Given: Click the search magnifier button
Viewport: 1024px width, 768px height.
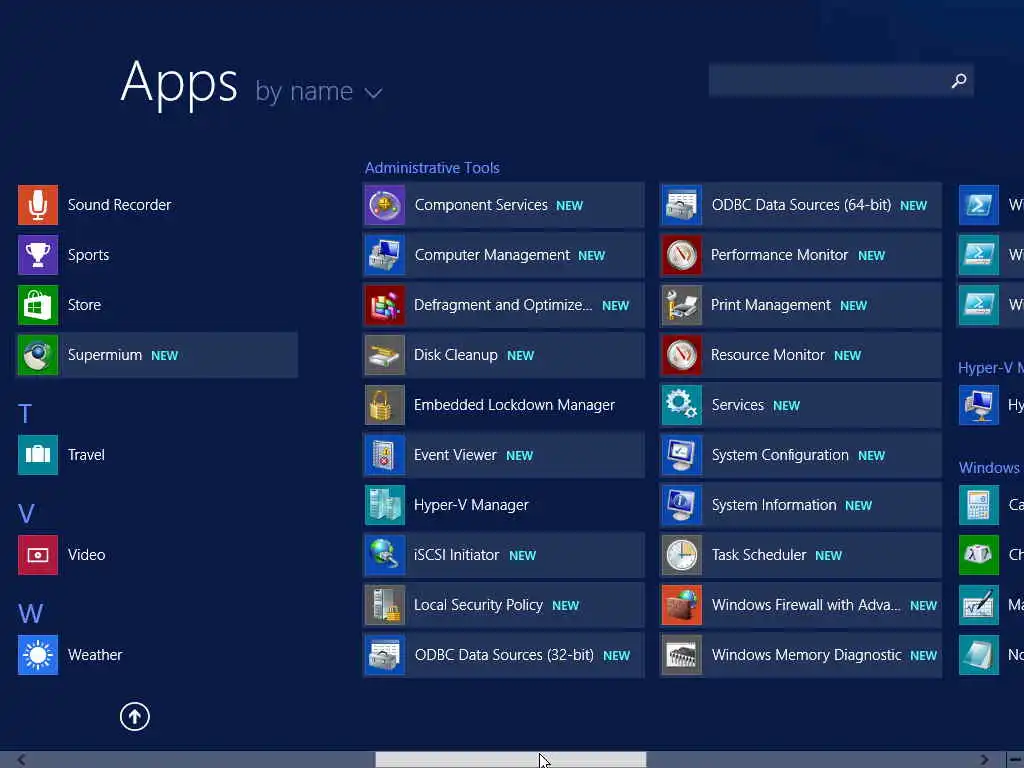Looking at the screenshot, I should [x=959, y=80].
